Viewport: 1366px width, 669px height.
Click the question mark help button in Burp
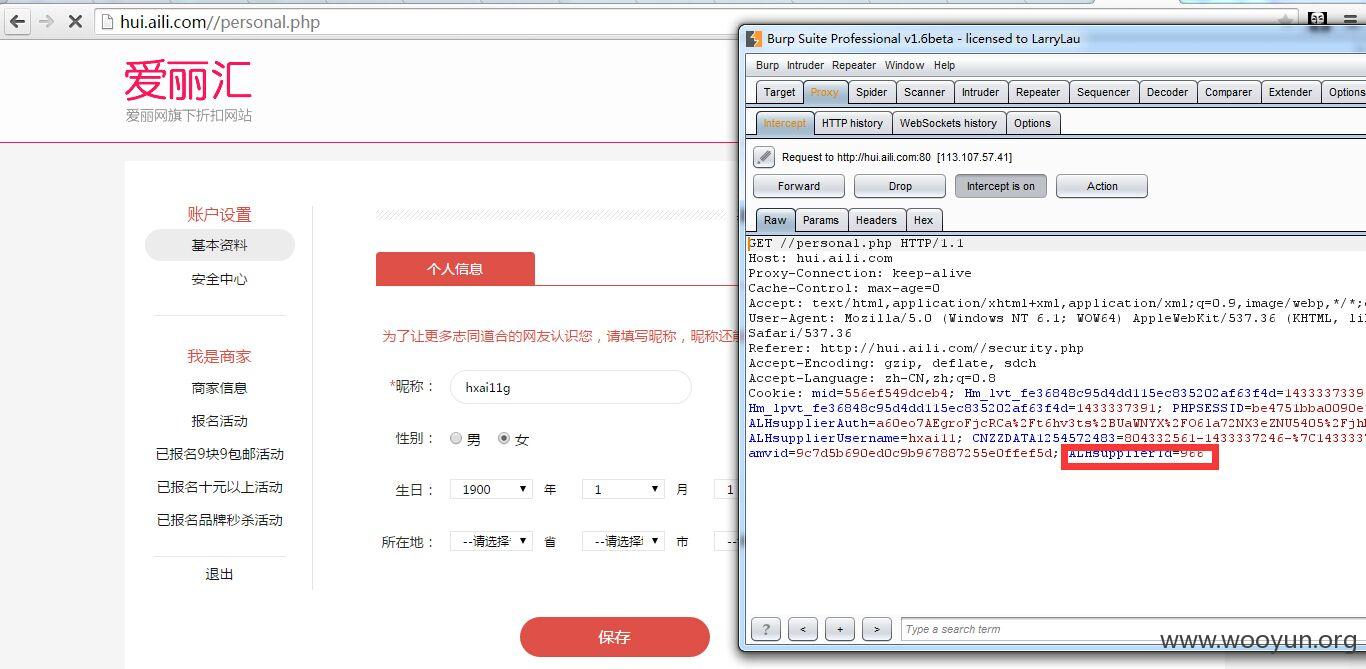[765, 629]
